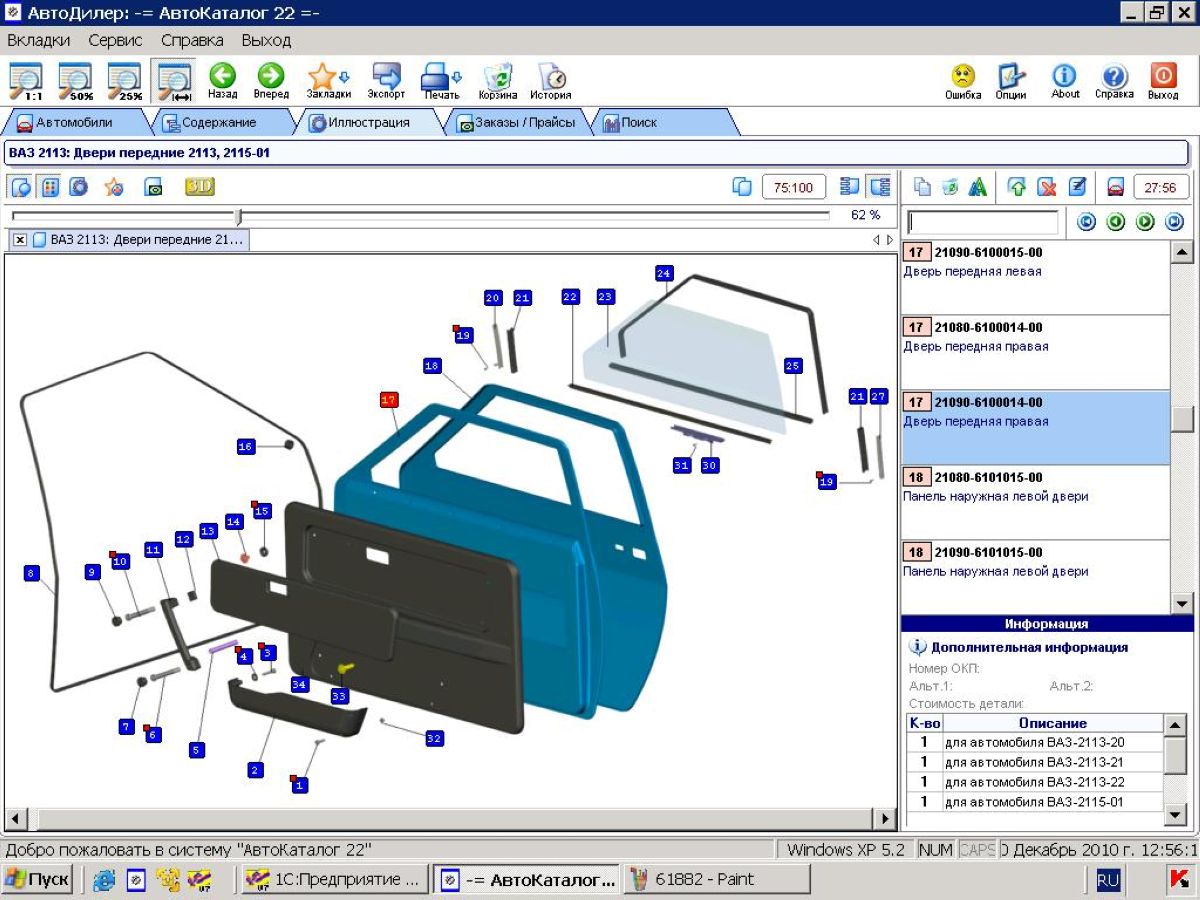
Task: Close the ВАЗ 2113 document tab
Action: (x=20, y=240)
